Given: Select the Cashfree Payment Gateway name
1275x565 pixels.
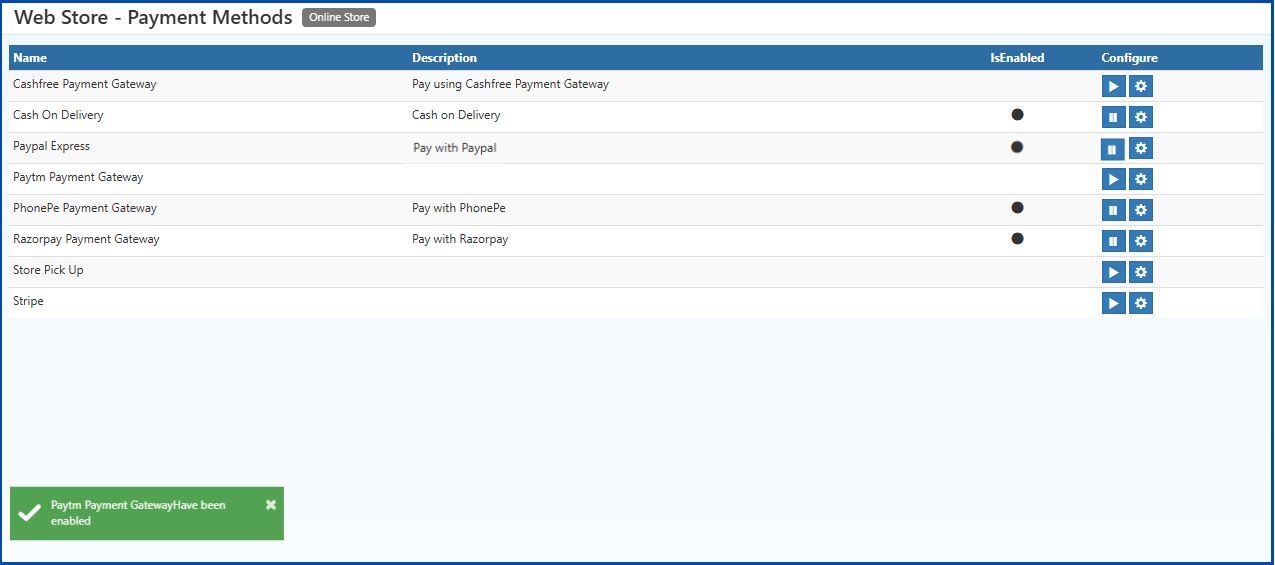Looking at the screenshot, I should point(85,85).
